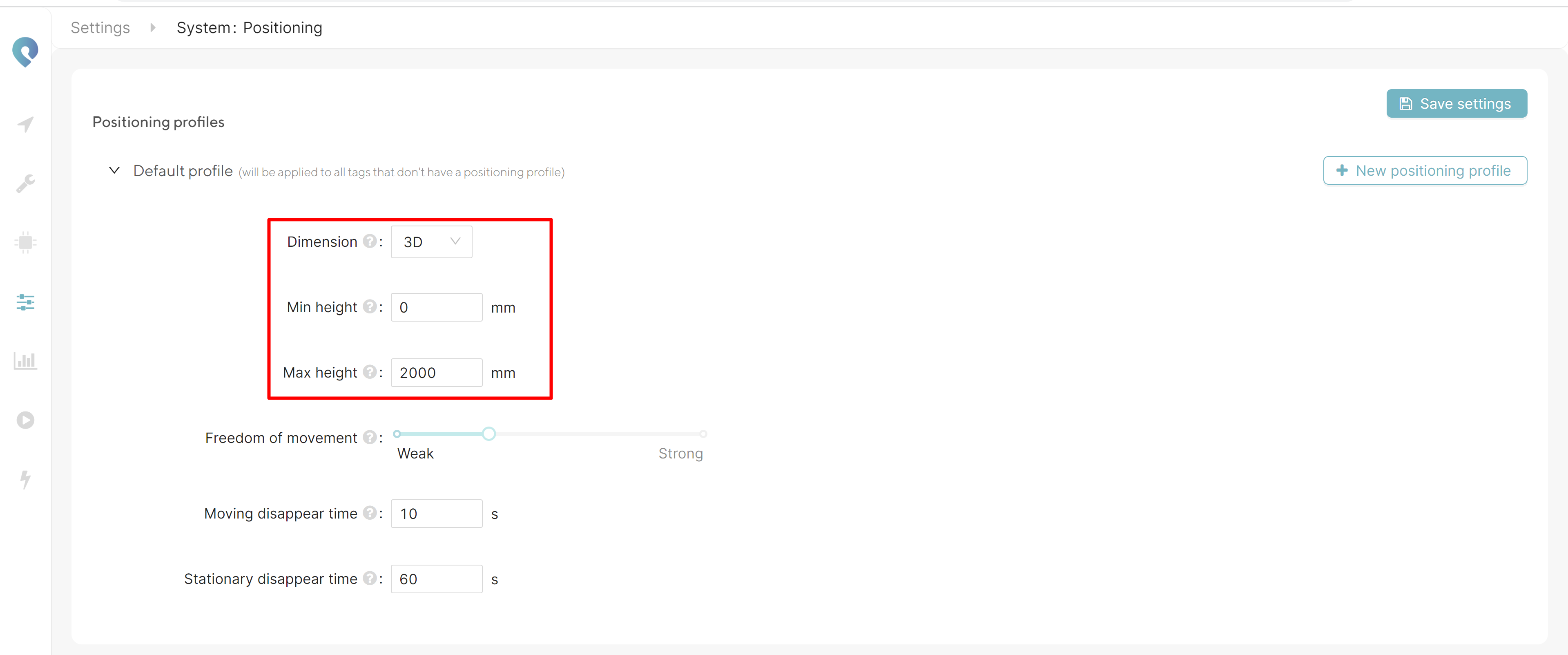The height and width of the screenshot is (655, 1568).
Task: Open the navigation arrow sidebar icon
Action: [x=25, y=124]
